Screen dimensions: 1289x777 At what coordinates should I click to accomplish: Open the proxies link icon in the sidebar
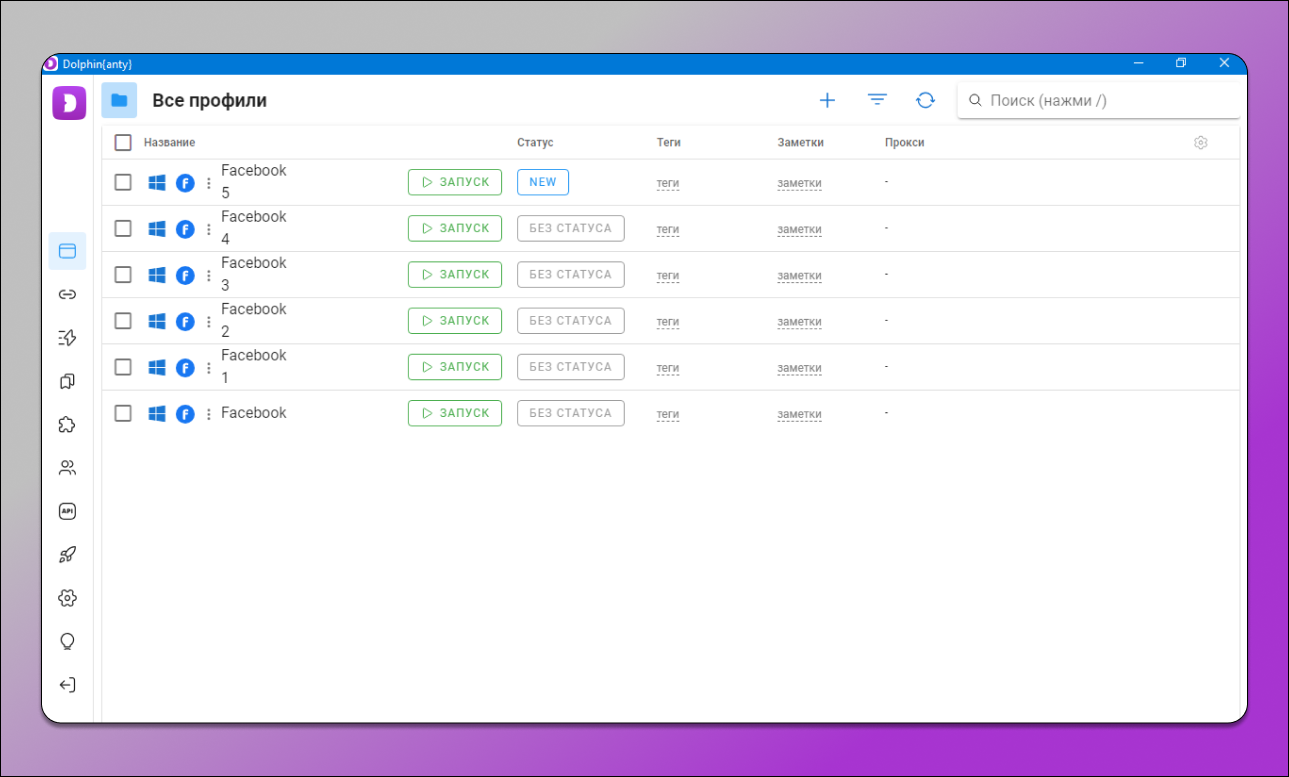coord(67,294)
